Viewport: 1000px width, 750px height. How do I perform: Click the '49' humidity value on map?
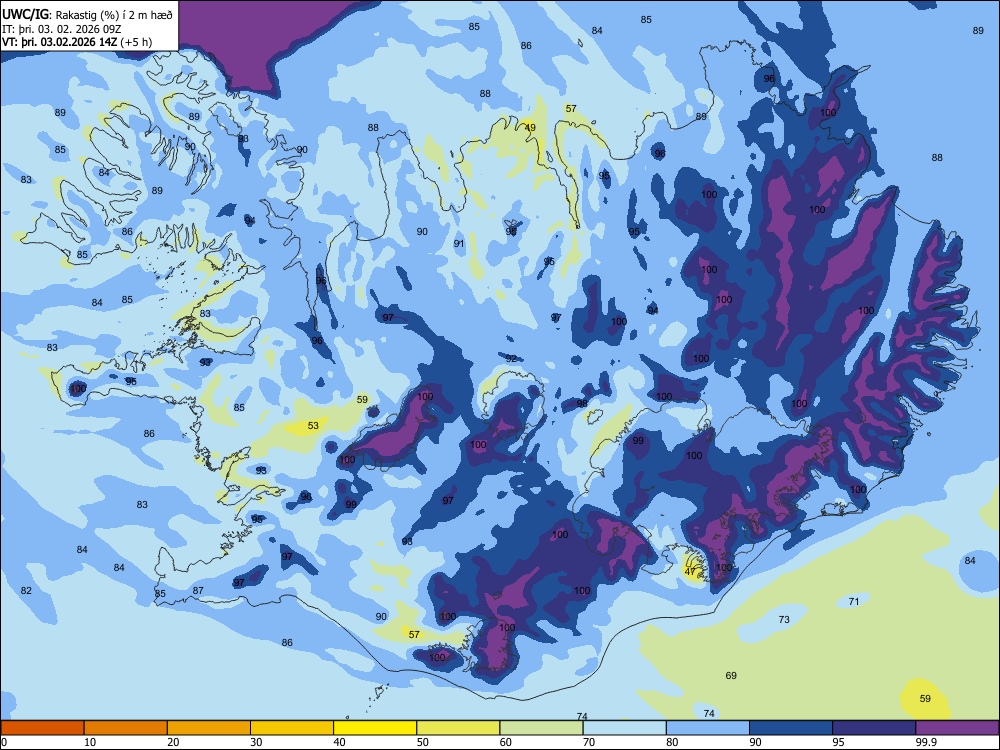[x=530, y=128]
